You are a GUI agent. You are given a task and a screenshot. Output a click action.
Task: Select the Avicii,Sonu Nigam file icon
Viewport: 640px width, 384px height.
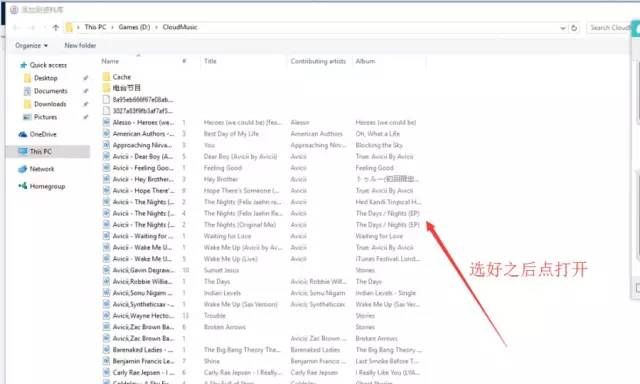pyautogui.click(x=107, y=293)
